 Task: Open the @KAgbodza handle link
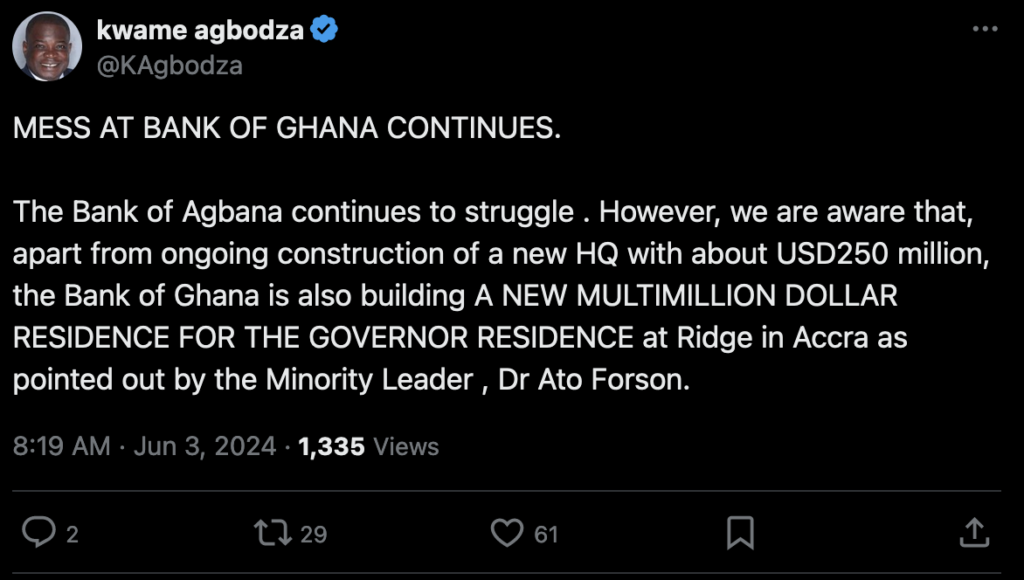point(169,65)
